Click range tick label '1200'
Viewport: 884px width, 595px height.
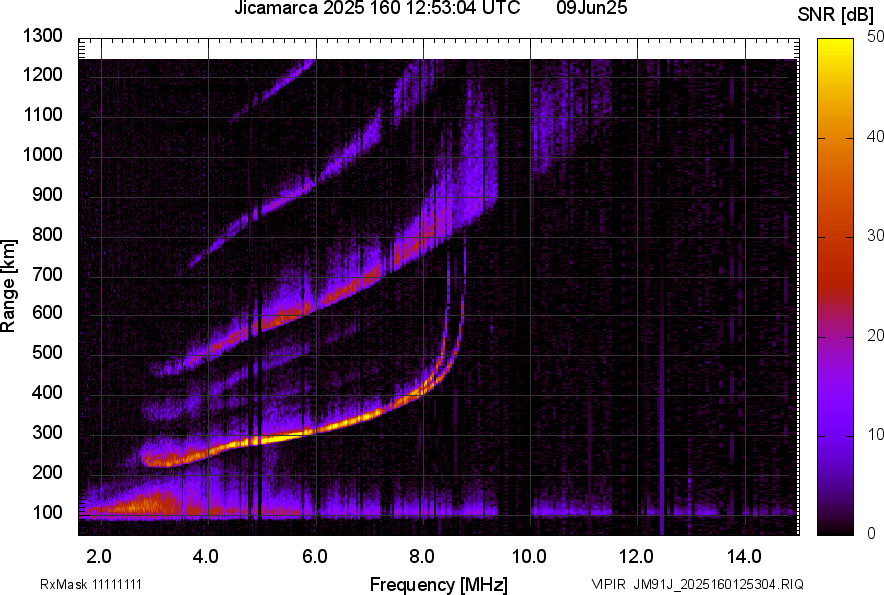point(42,74)
